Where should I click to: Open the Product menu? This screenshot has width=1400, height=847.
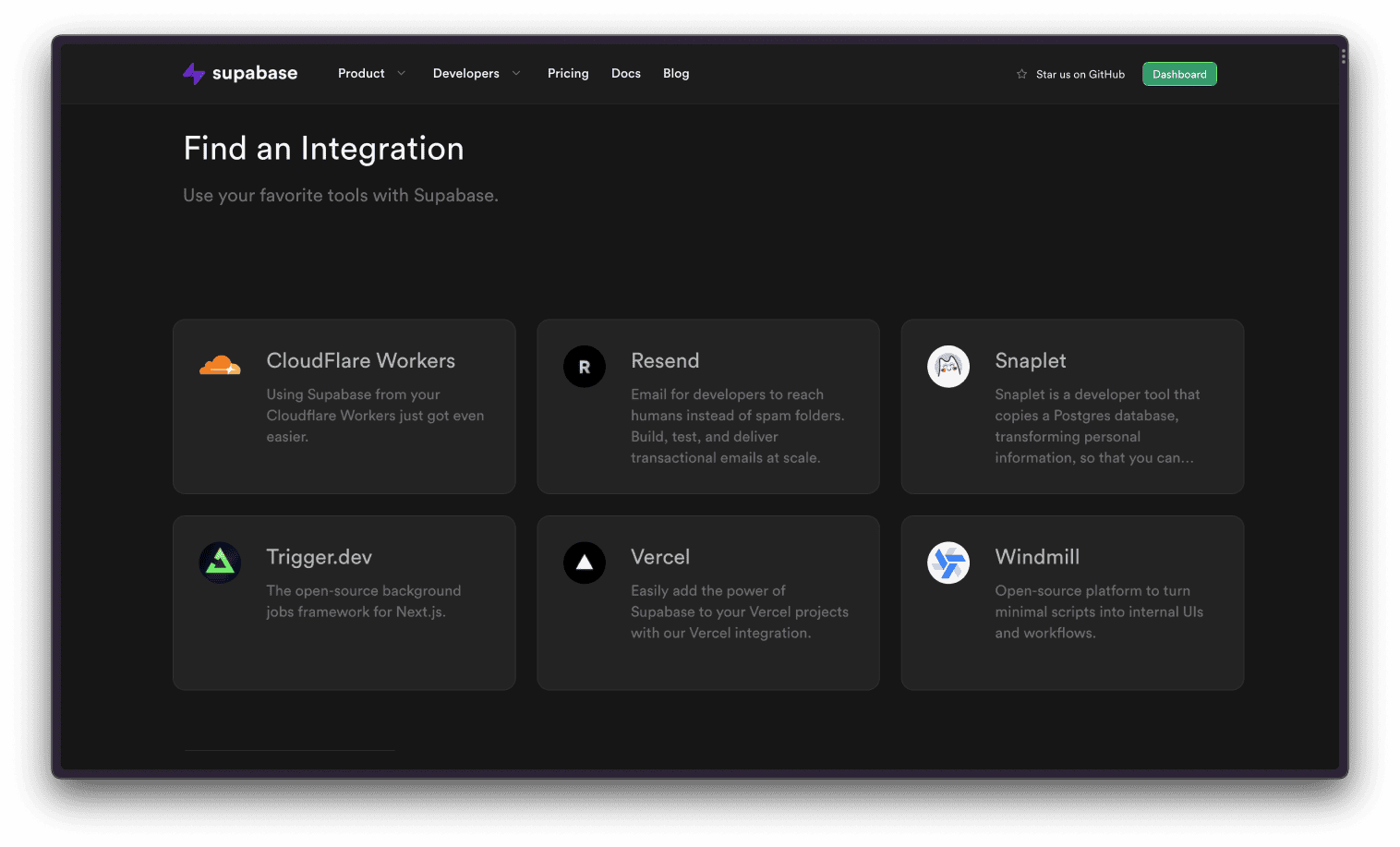click(x=361, y=74)
